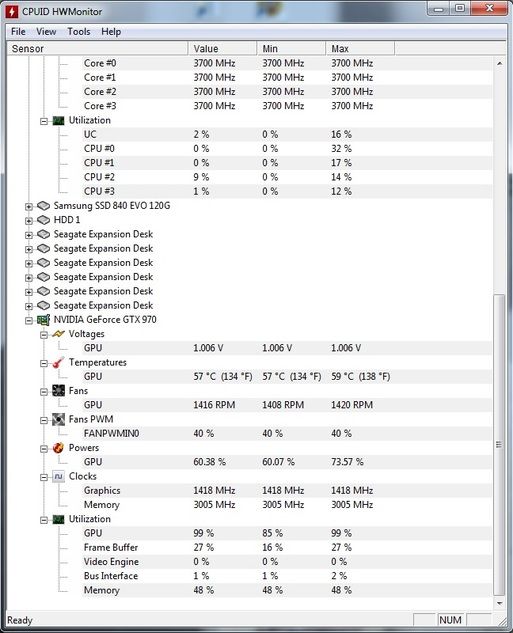Click the Powers flame icon
The width and height of the screenshot is (513, 633).
59,448
